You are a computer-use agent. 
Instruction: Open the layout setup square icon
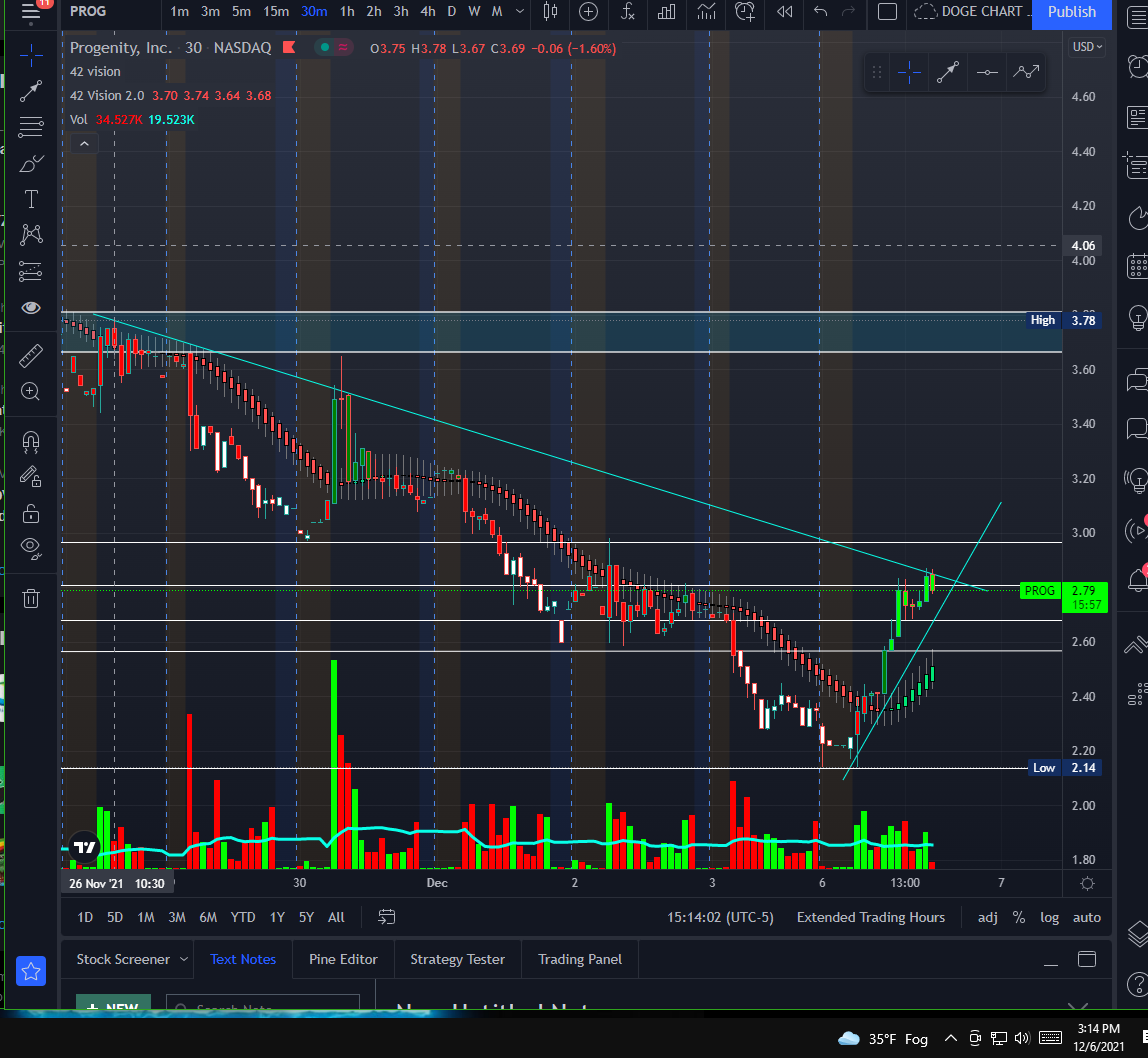887,12
